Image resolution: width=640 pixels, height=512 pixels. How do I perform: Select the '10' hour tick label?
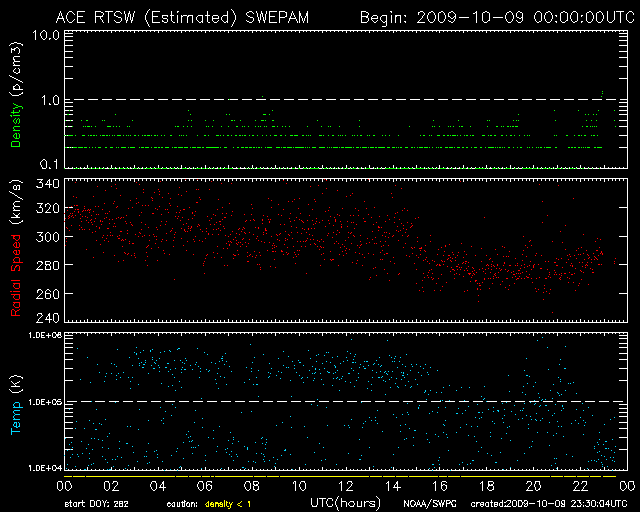[299, 486]
